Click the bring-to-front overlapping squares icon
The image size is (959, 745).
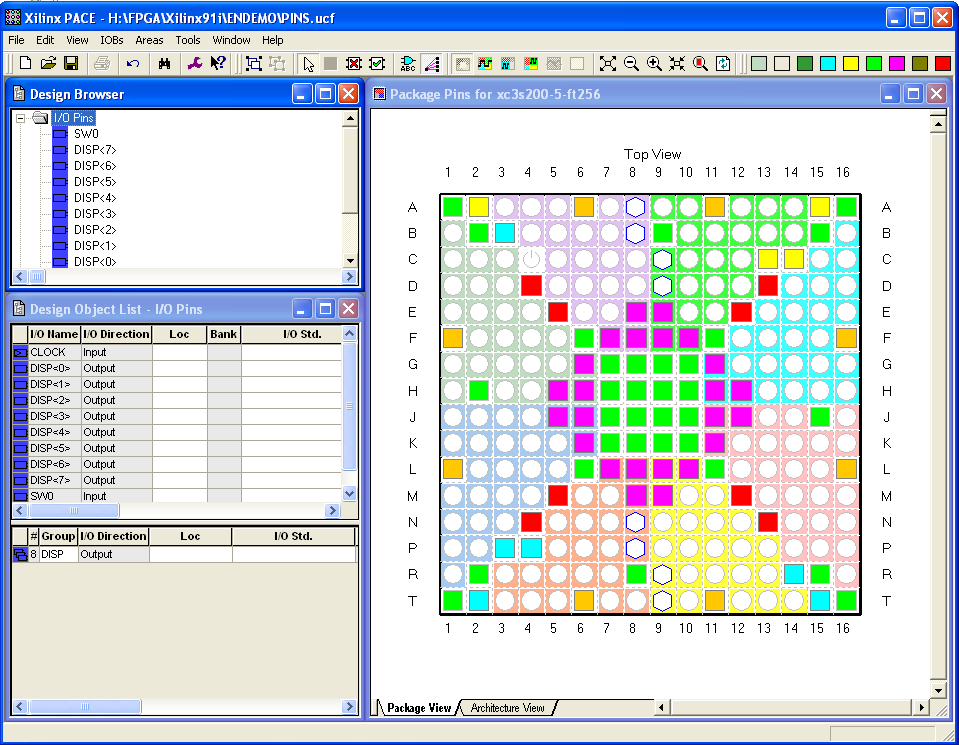[253, 63]
